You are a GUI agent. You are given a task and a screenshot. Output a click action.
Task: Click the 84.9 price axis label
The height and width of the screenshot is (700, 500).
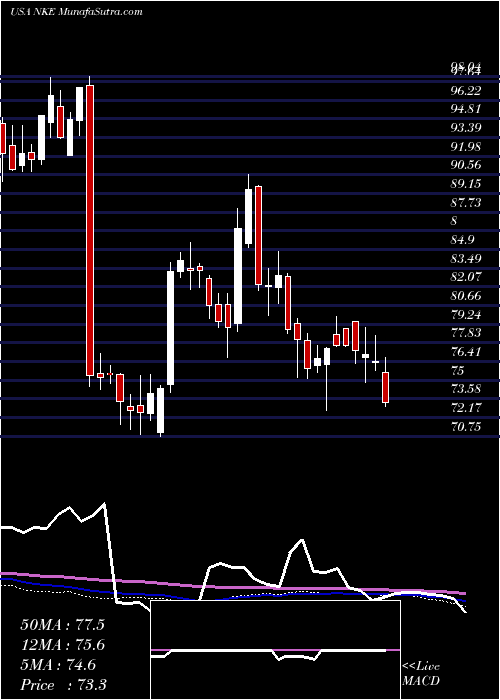pos(463,240)
